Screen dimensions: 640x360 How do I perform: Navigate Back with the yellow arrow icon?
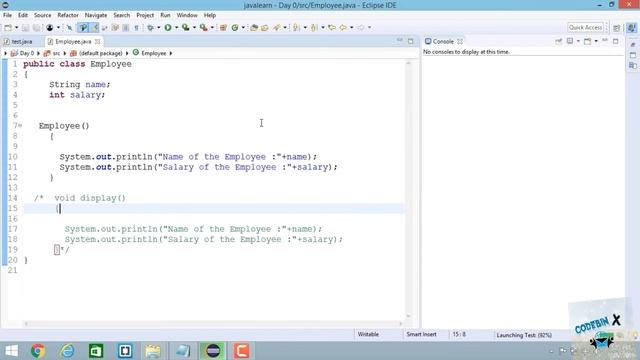click(x=343, y=27)
